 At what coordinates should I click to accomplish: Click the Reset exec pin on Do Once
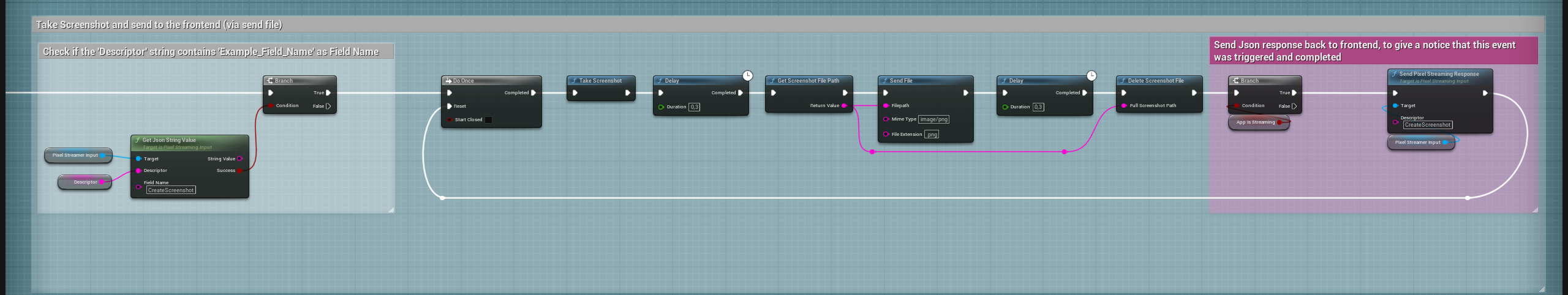point(450,106)
